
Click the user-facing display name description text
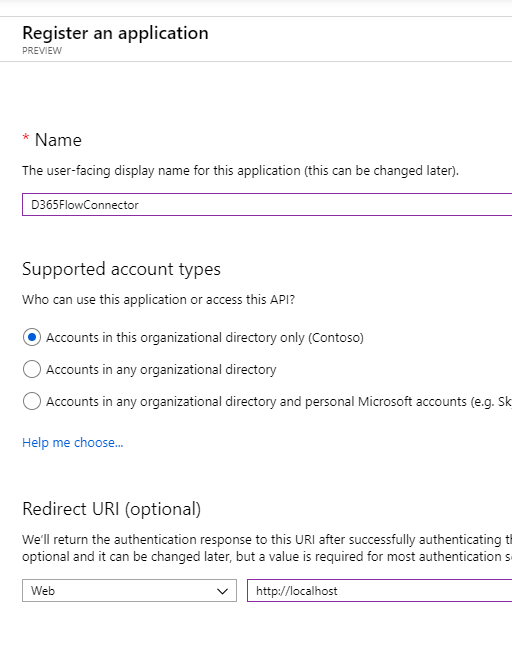point(241,171)
